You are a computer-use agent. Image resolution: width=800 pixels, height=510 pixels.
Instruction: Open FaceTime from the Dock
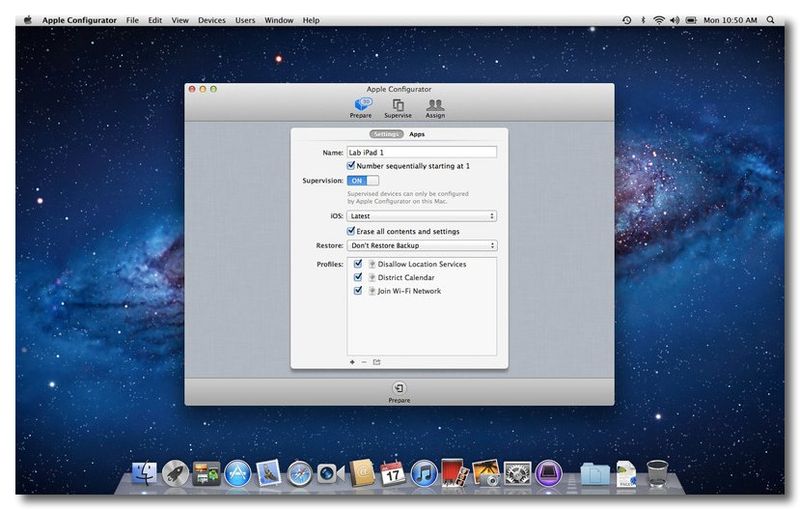[x=330, y=473]
